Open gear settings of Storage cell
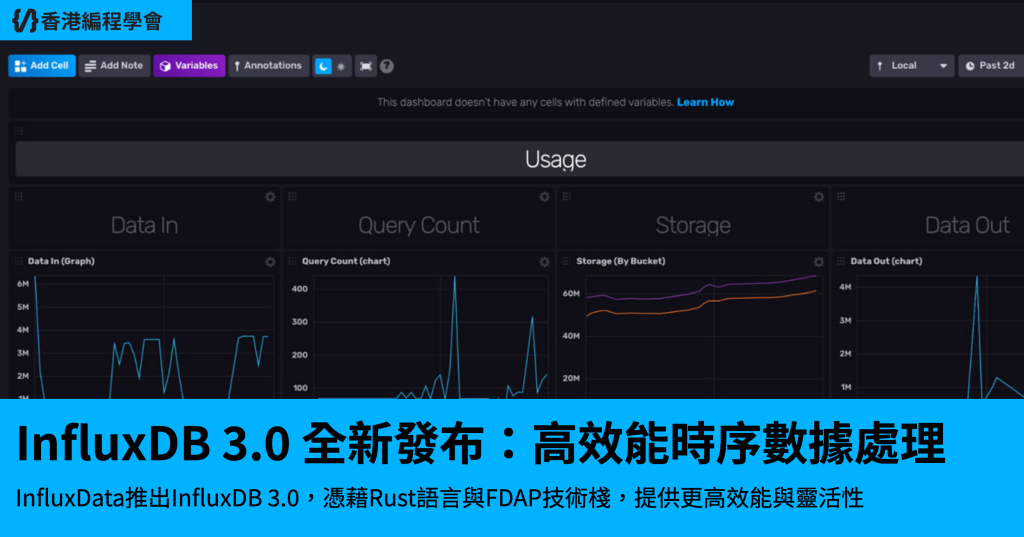Image resolution: width=1024 pixels, height=537 pixels. tap(819, 197)
